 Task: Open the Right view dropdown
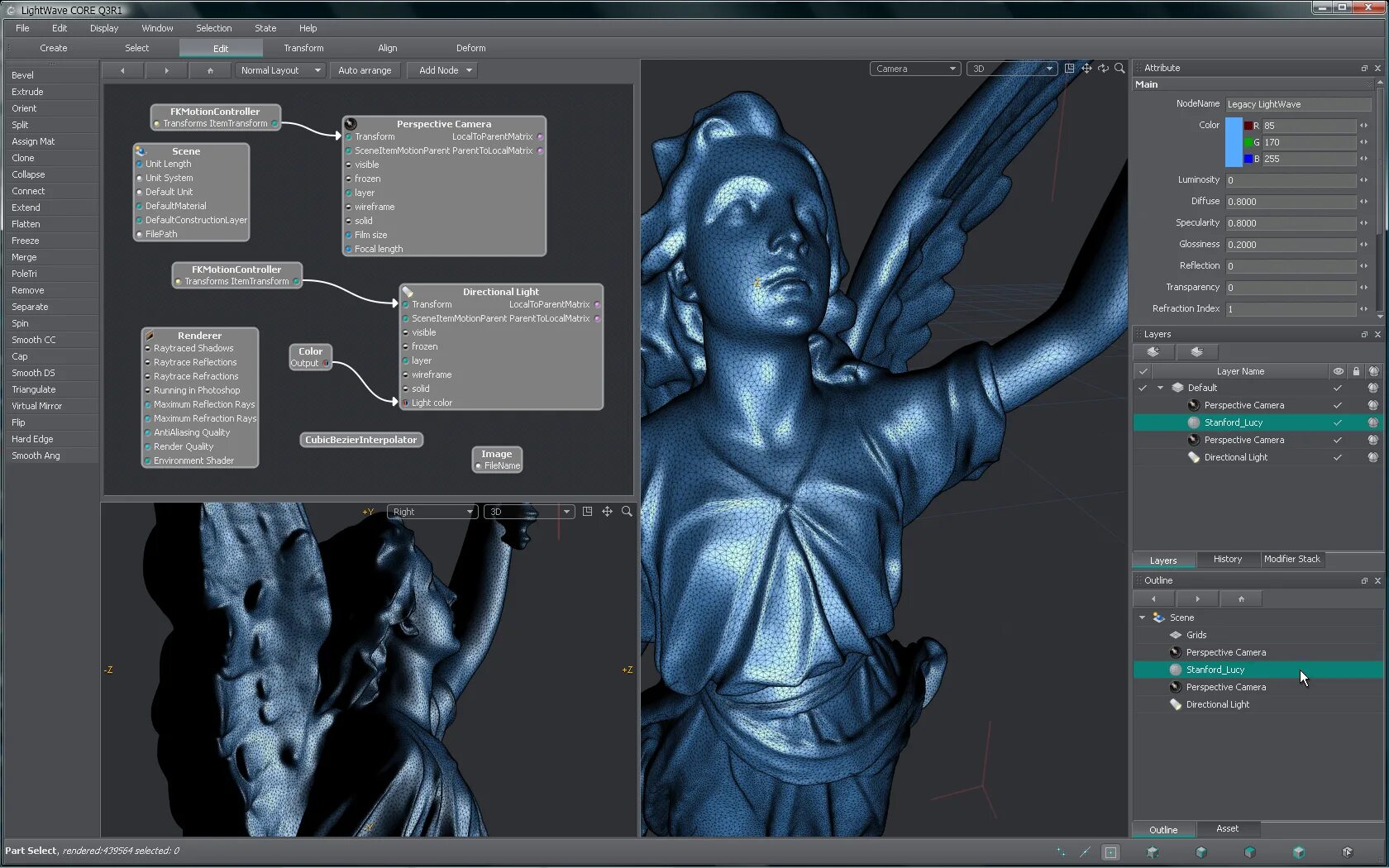pyautogui.click(x=432, y=512)
